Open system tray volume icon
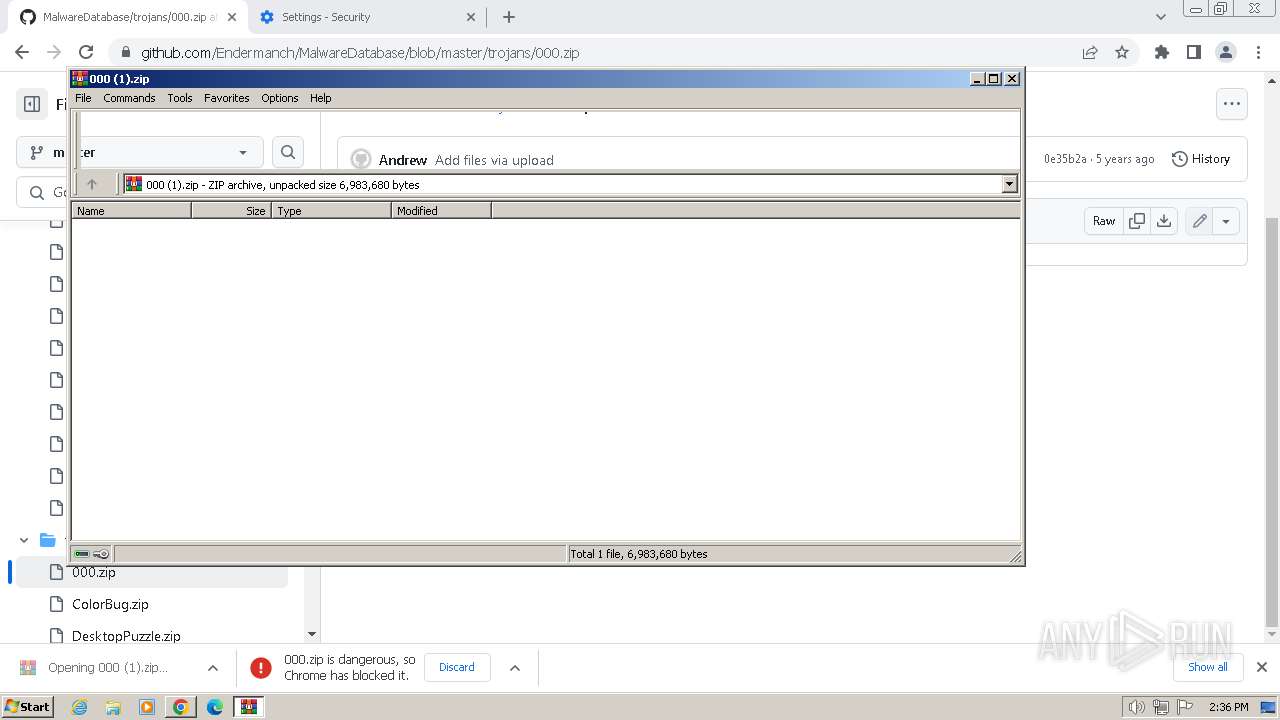 1137,707
